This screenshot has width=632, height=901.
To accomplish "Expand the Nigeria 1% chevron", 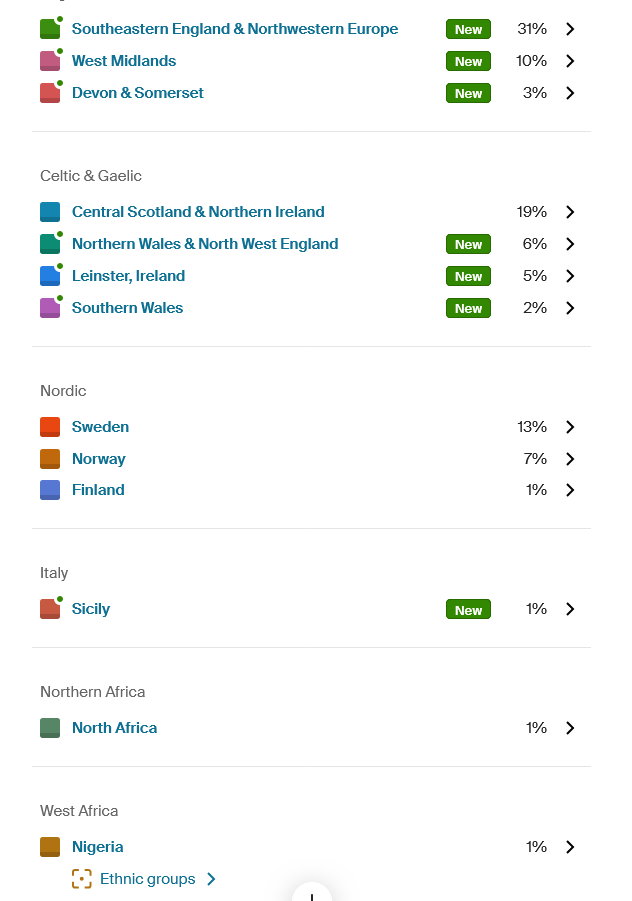I will tap(570, 847).
